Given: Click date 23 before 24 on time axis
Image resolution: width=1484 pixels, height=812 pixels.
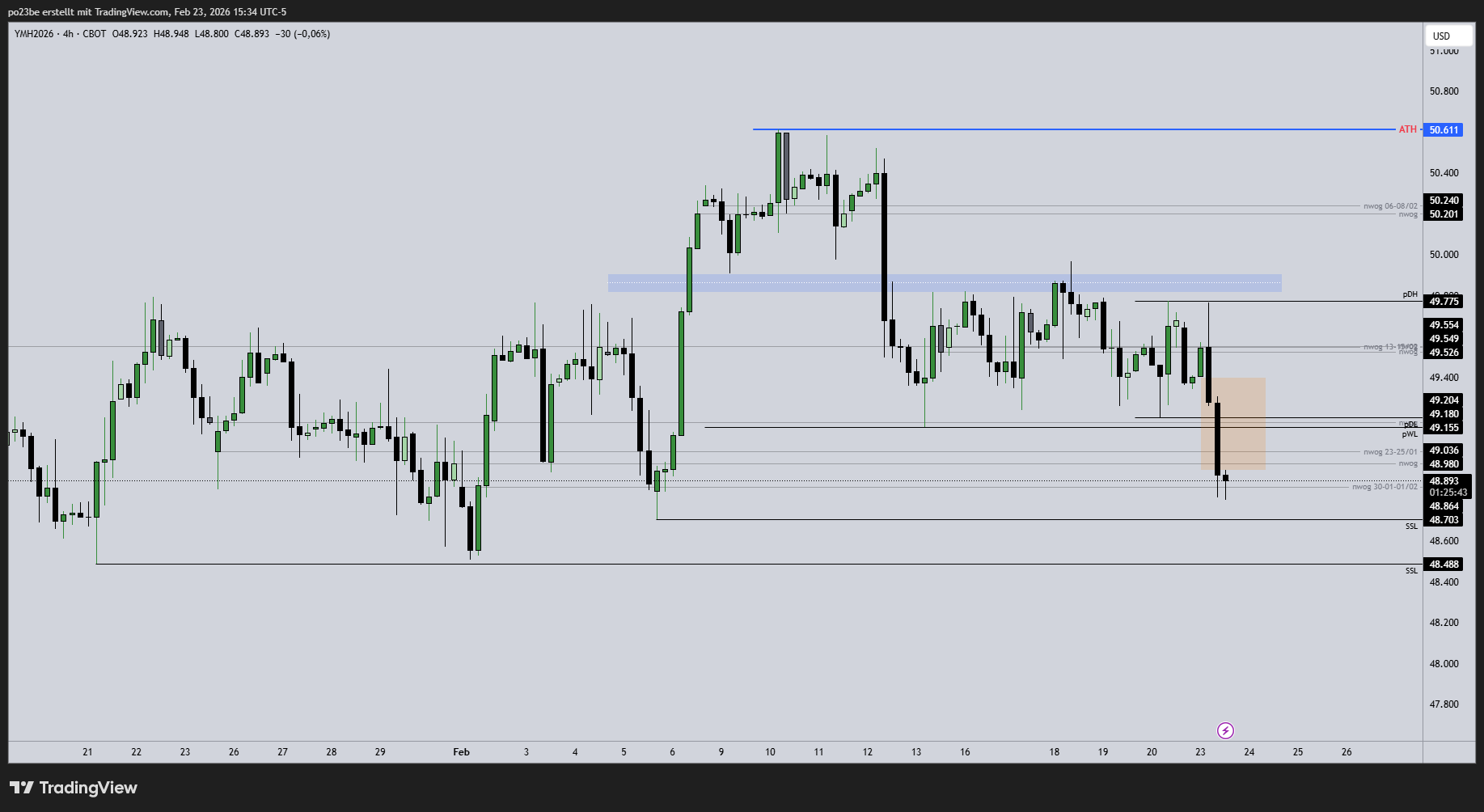Looking at the screenshot, I should (1200, 752).
